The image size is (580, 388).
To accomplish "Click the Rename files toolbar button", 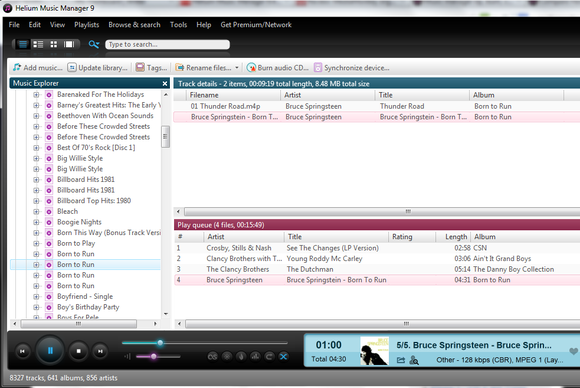I will [203, 68].
